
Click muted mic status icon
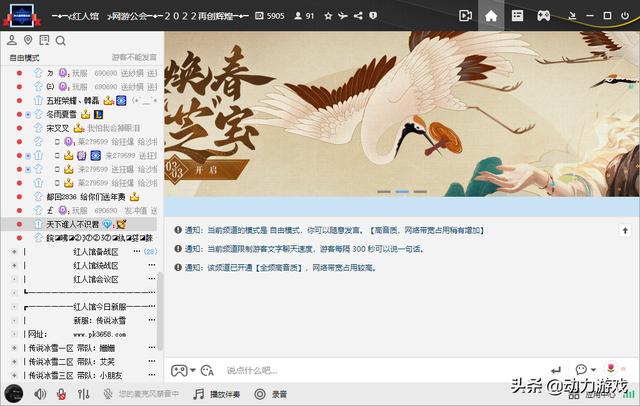pyautogui.click(x=108, y=394)
